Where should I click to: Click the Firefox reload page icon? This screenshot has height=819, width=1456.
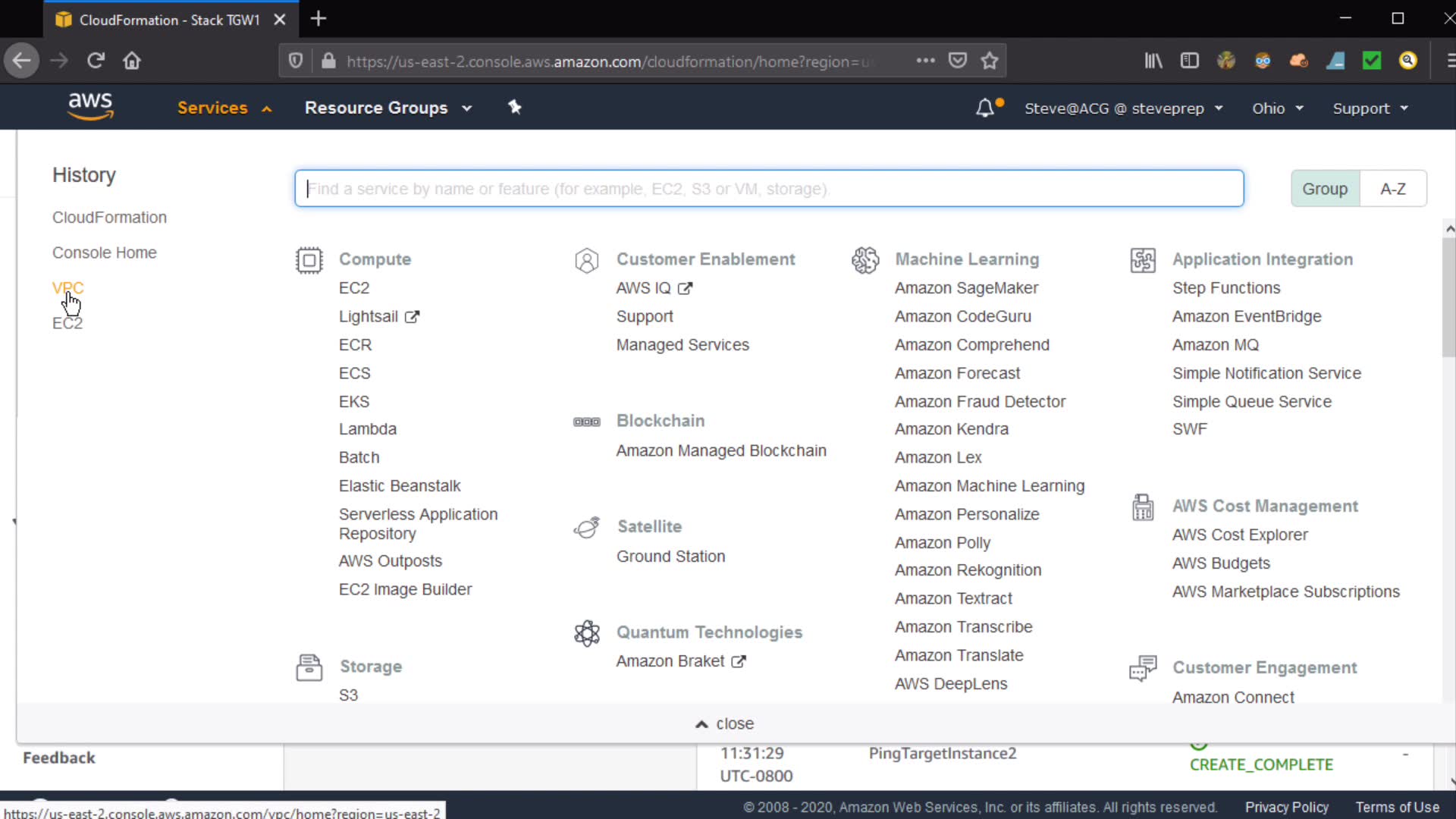[x=96, y=61]
